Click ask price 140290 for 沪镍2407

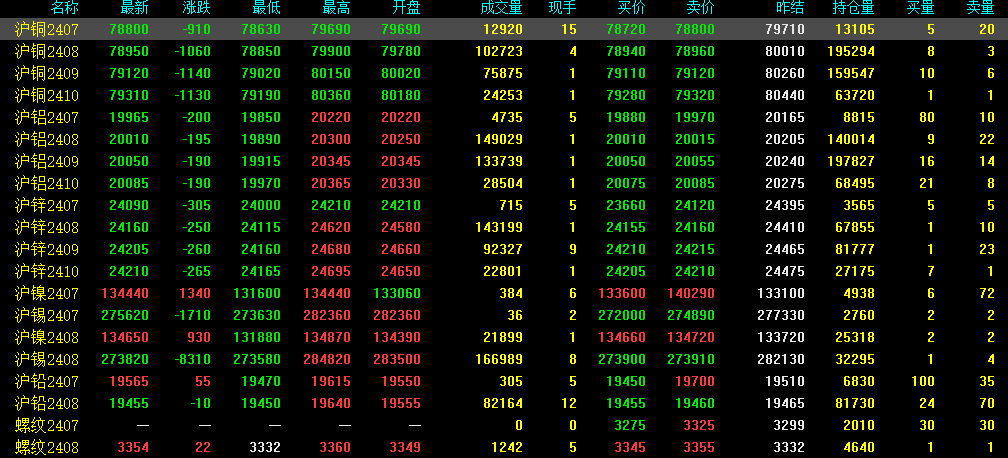tap(691, 293)
